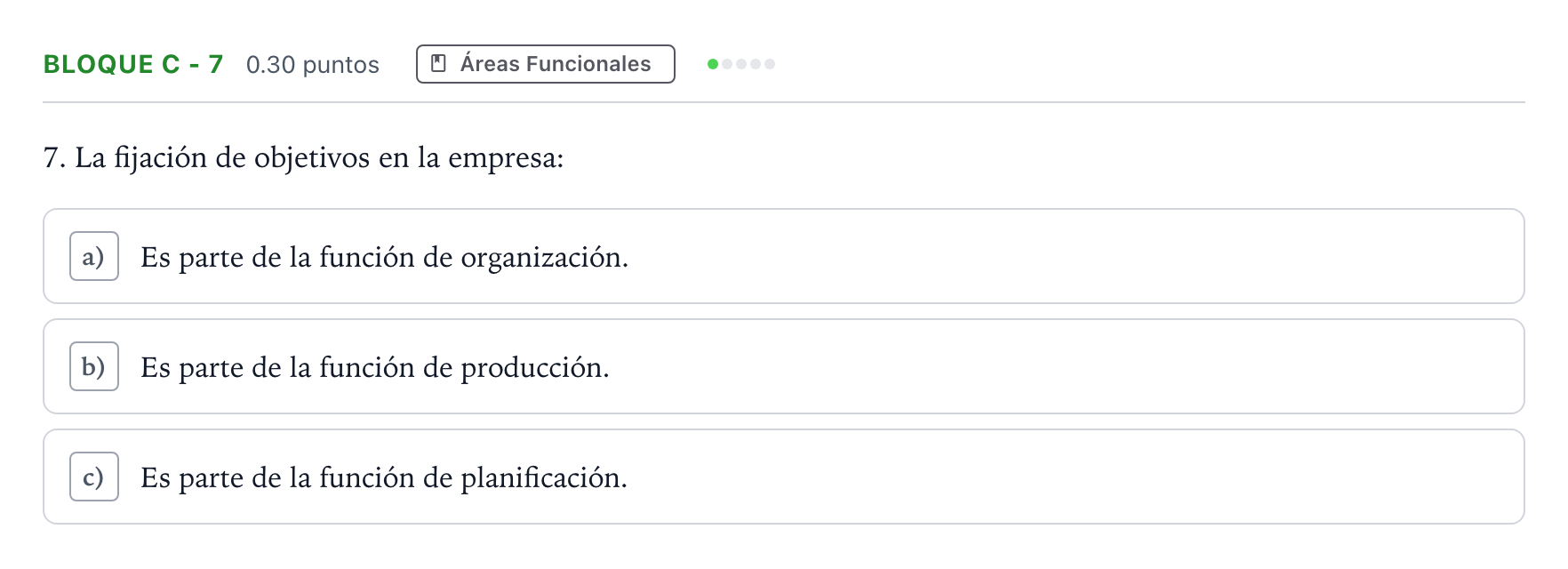Viewport: 1568px width, 569px height.
Task: Click the last gray difficulty dot
Action: click(770, 64)
